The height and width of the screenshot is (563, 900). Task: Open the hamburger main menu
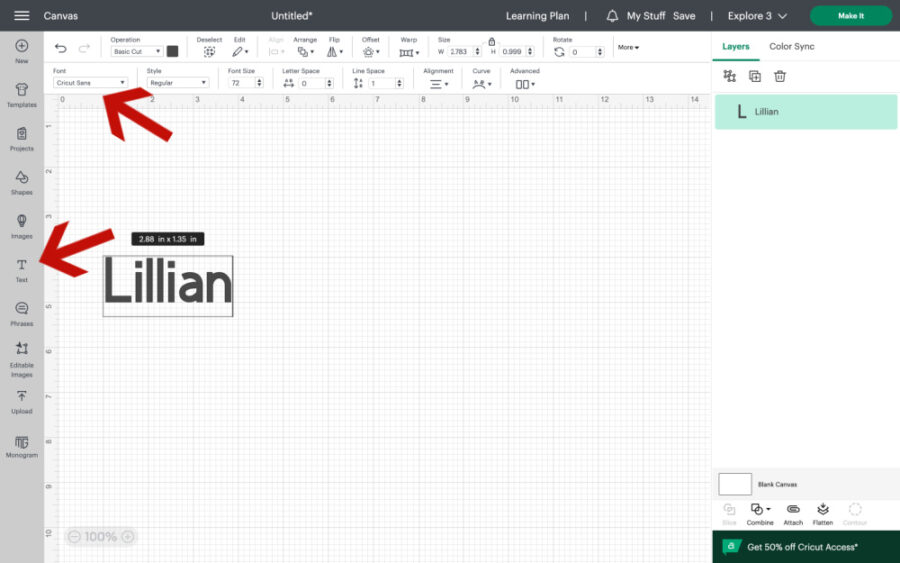(21, 16)
